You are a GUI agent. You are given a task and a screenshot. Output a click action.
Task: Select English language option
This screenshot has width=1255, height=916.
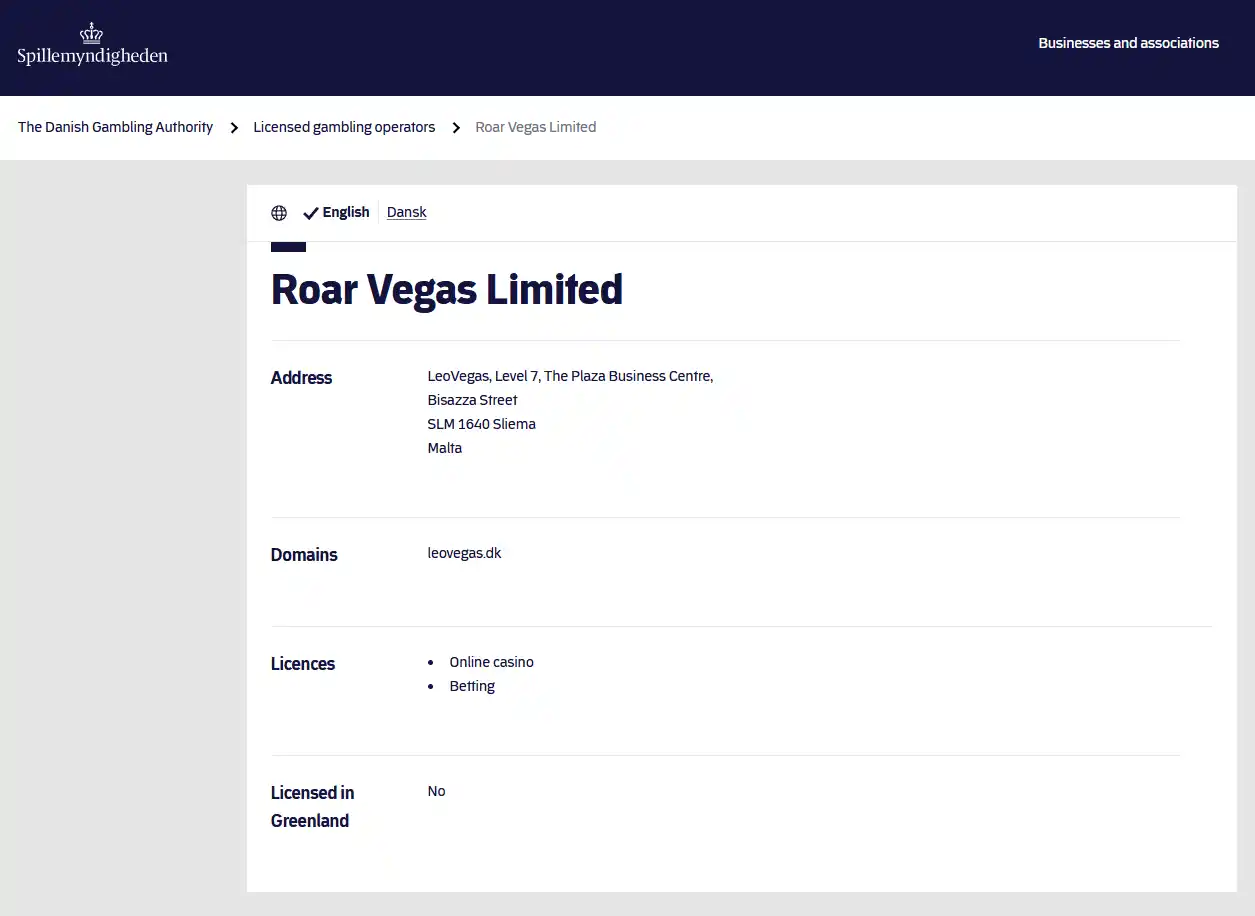(x=346, y=212)
